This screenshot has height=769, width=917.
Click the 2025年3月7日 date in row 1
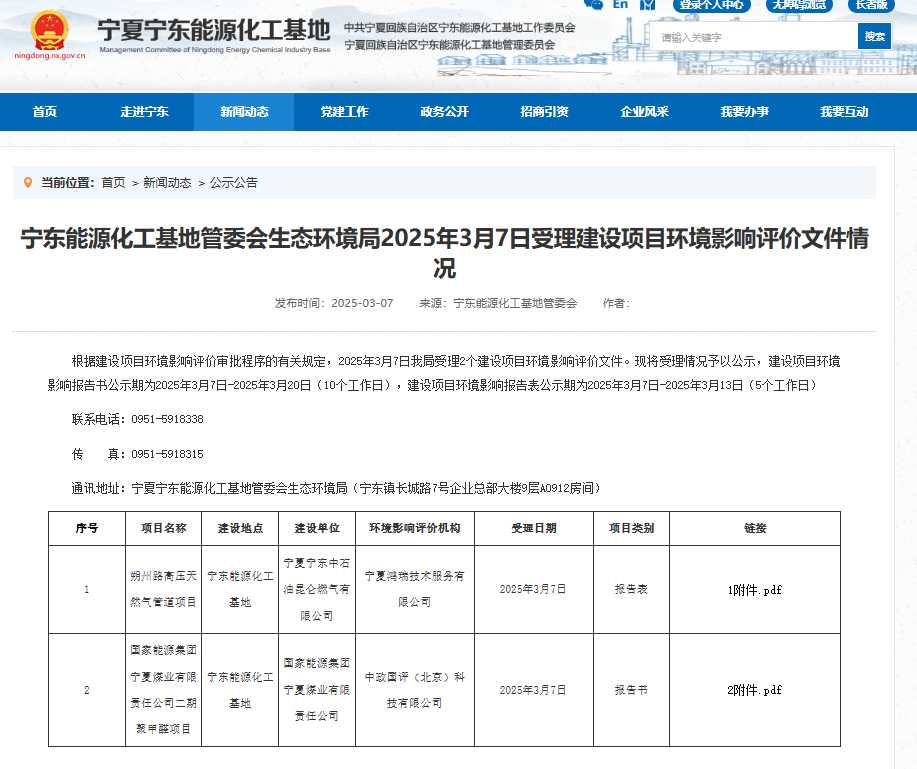[533, 589]
